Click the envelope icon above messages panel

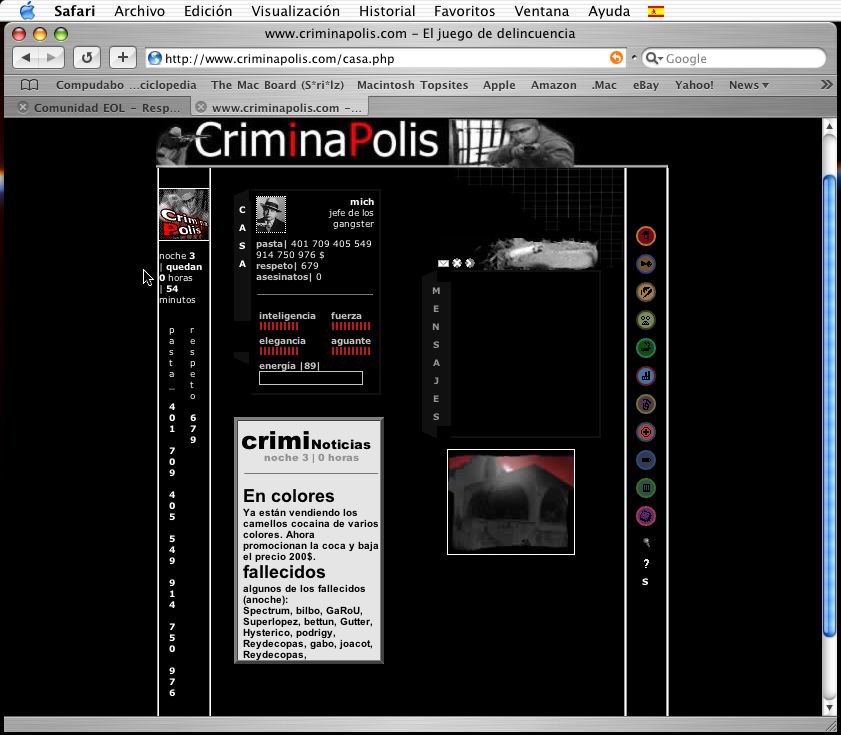pos(443,264)
